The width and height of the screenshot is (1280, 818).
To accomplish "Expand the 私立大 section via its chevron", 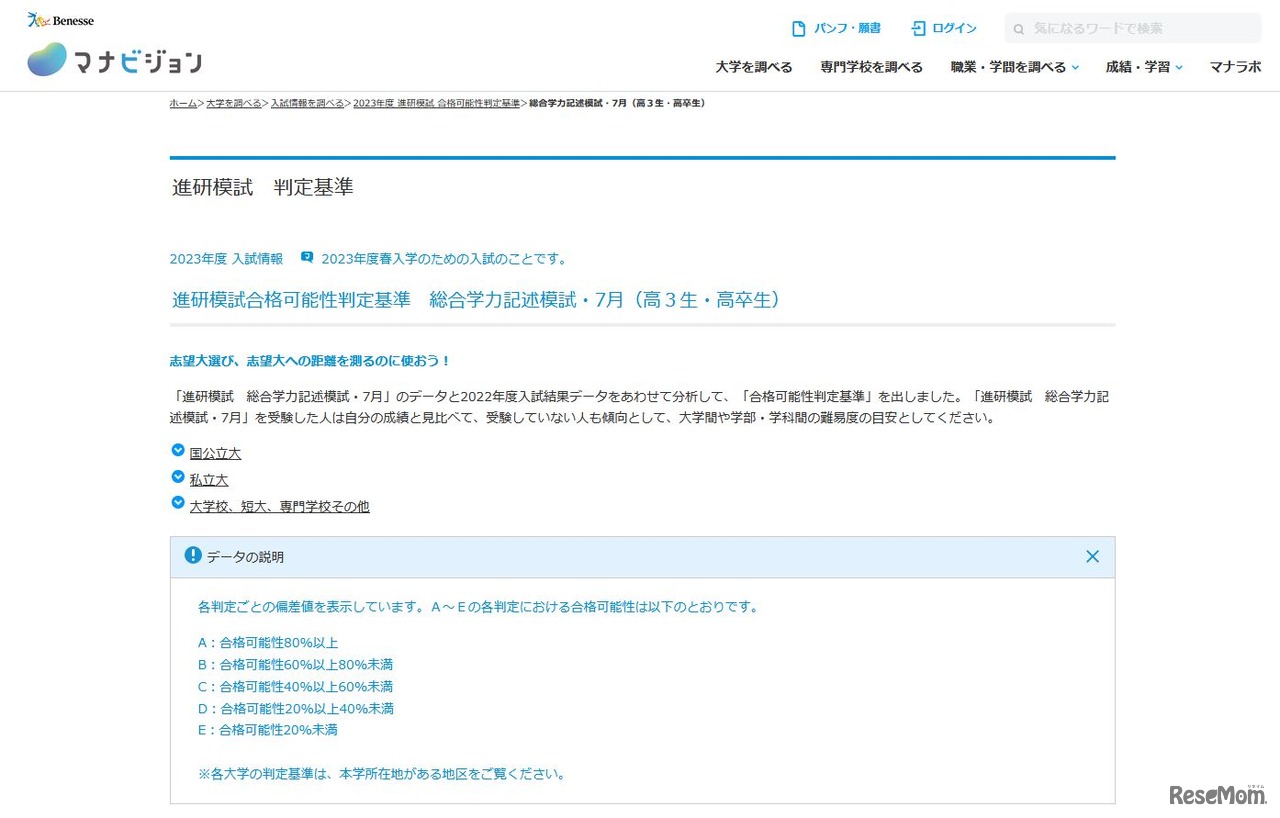I will (x=177, y=475).
